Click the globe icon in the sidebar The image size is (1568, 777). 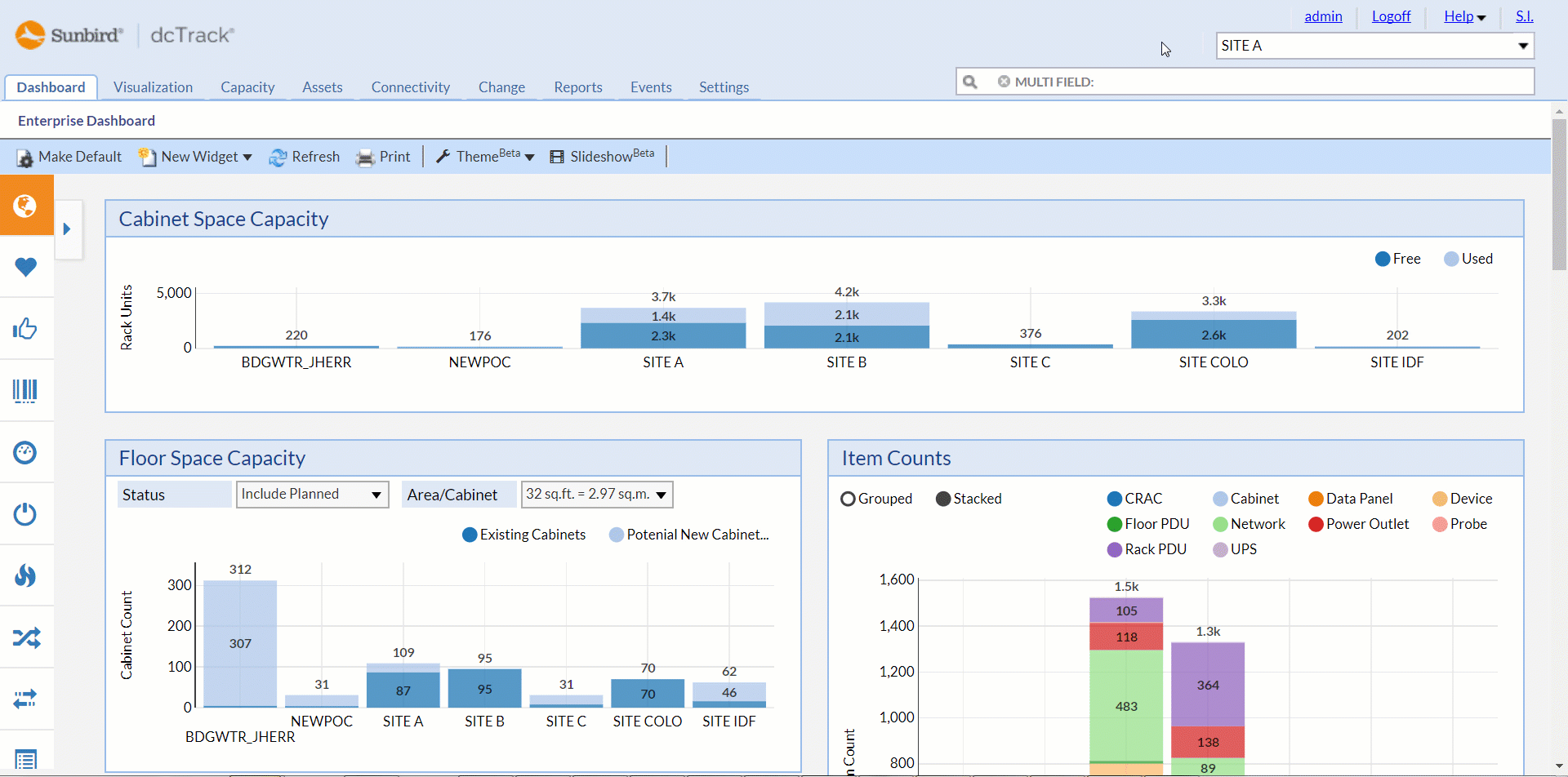[26, 205]
